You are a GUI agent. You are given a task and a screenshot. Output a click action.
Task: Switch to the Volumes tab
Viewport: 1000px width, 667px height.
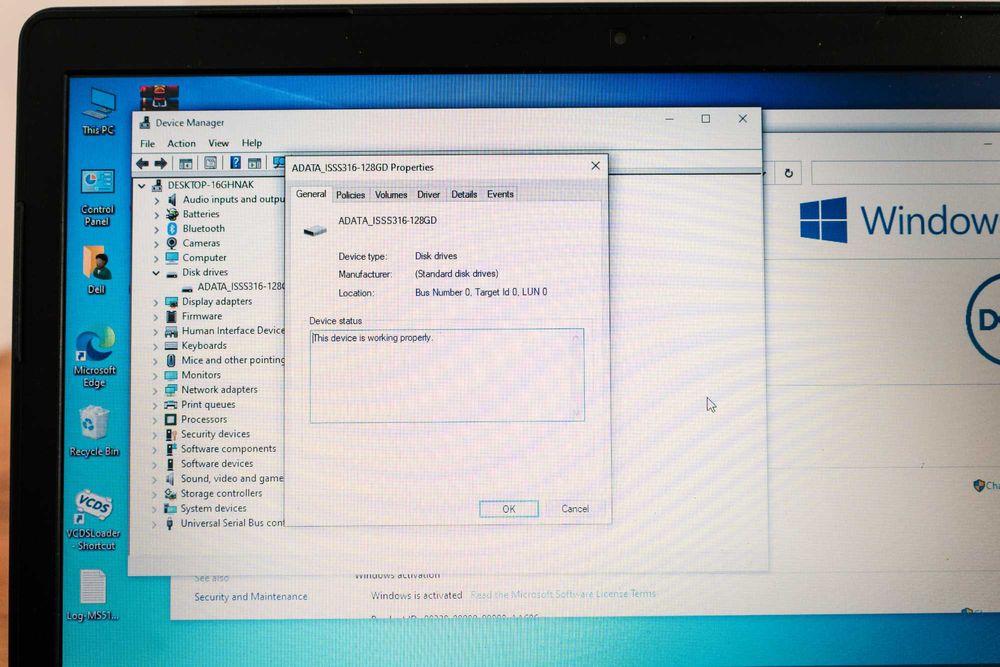391,195
